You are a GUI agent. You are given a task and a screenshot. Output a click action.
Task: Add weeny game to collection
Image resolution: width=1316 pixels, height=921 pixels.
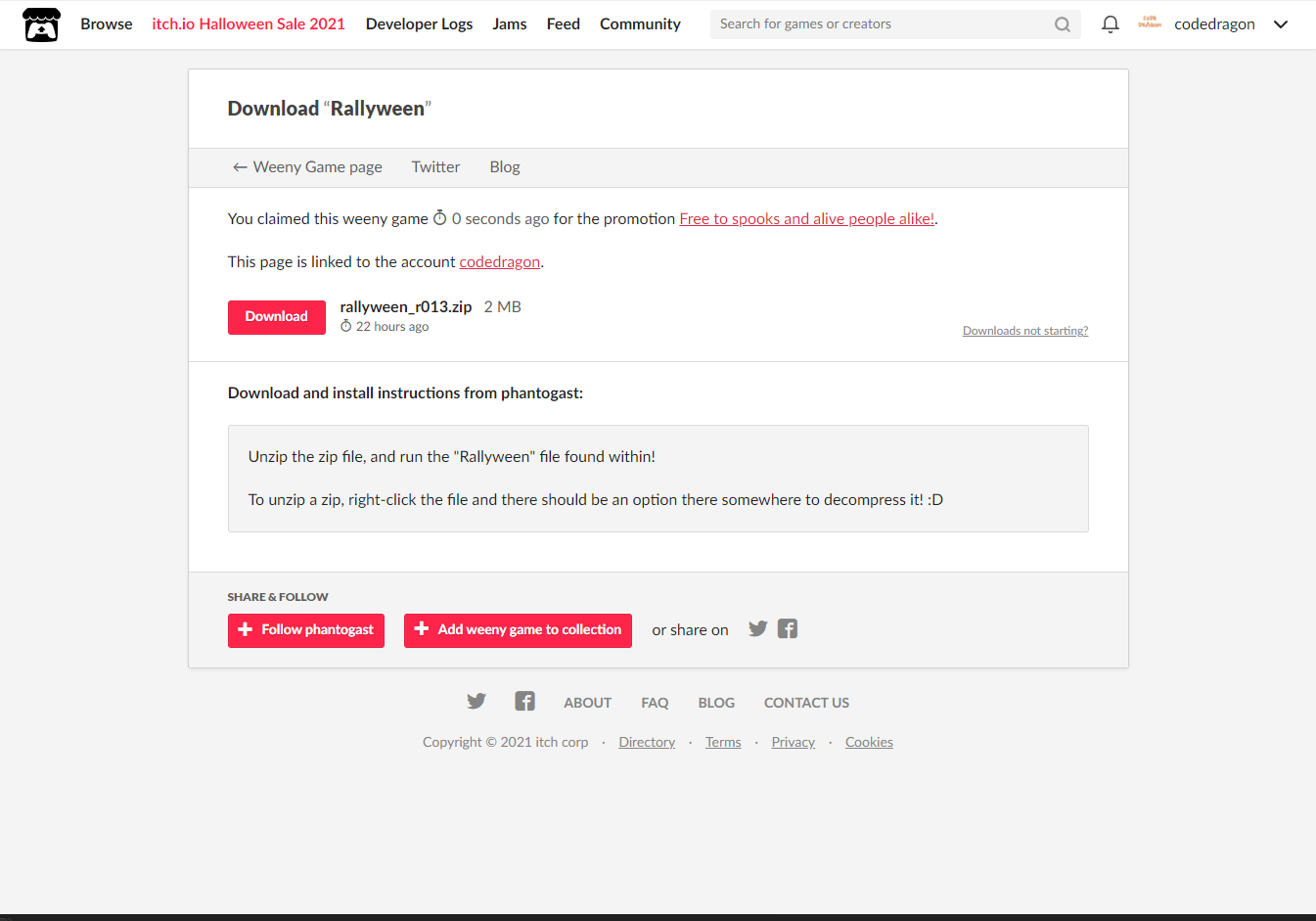click(518, 630)
